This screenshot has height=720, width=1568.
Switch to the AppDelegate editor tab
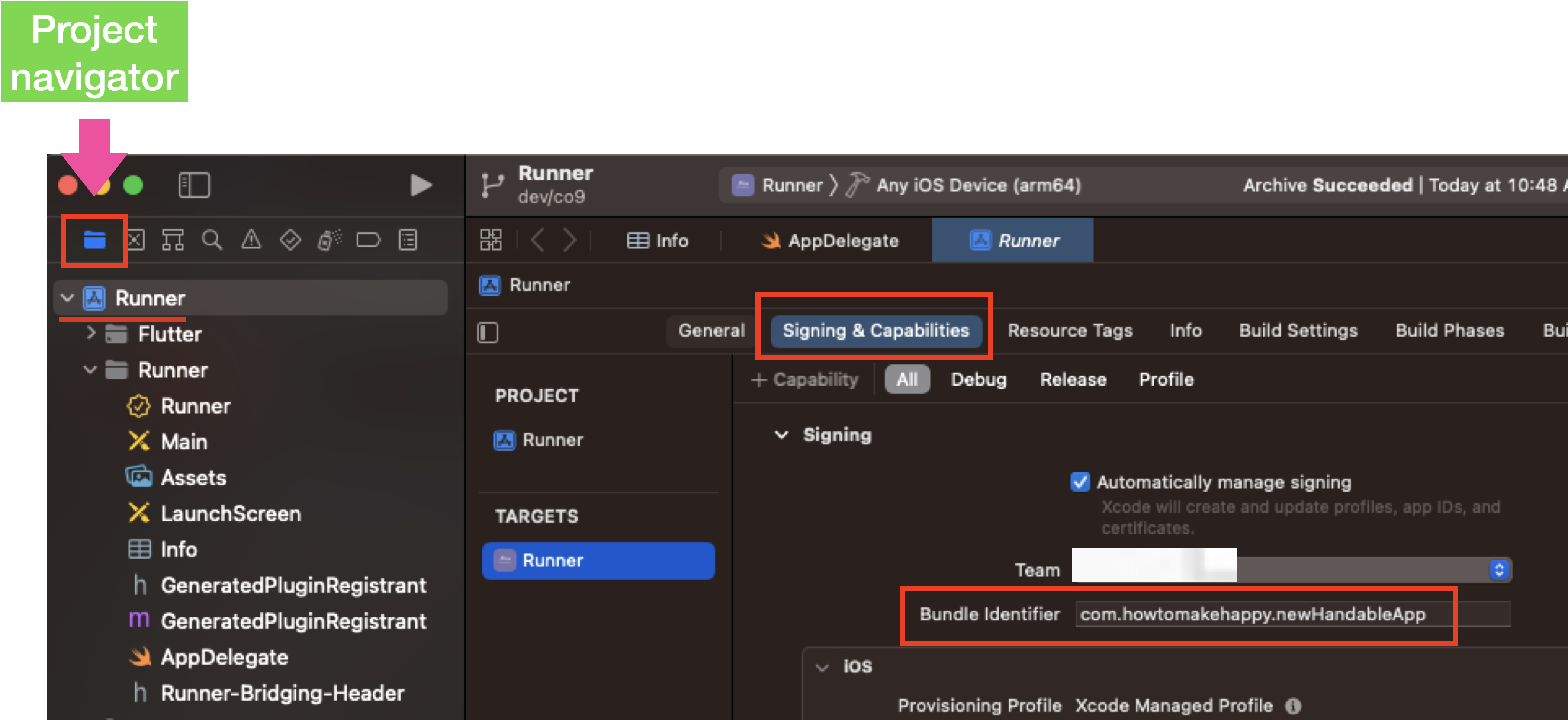(x=830, y=241)
